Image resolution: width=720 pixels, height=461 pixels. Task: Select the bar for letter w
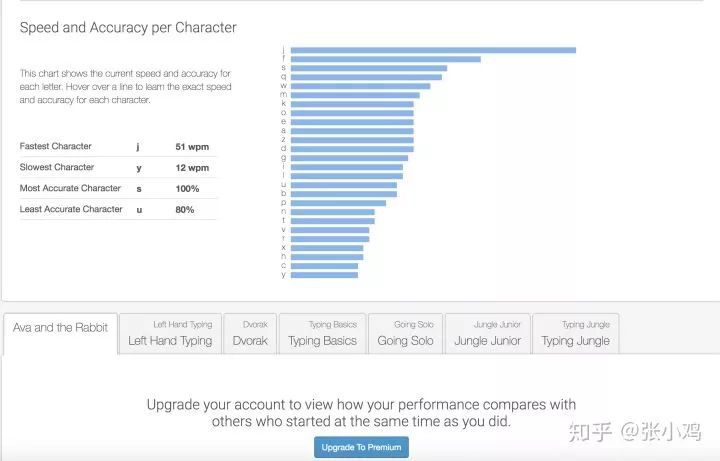pyautogui.click(x=360, y=86)
